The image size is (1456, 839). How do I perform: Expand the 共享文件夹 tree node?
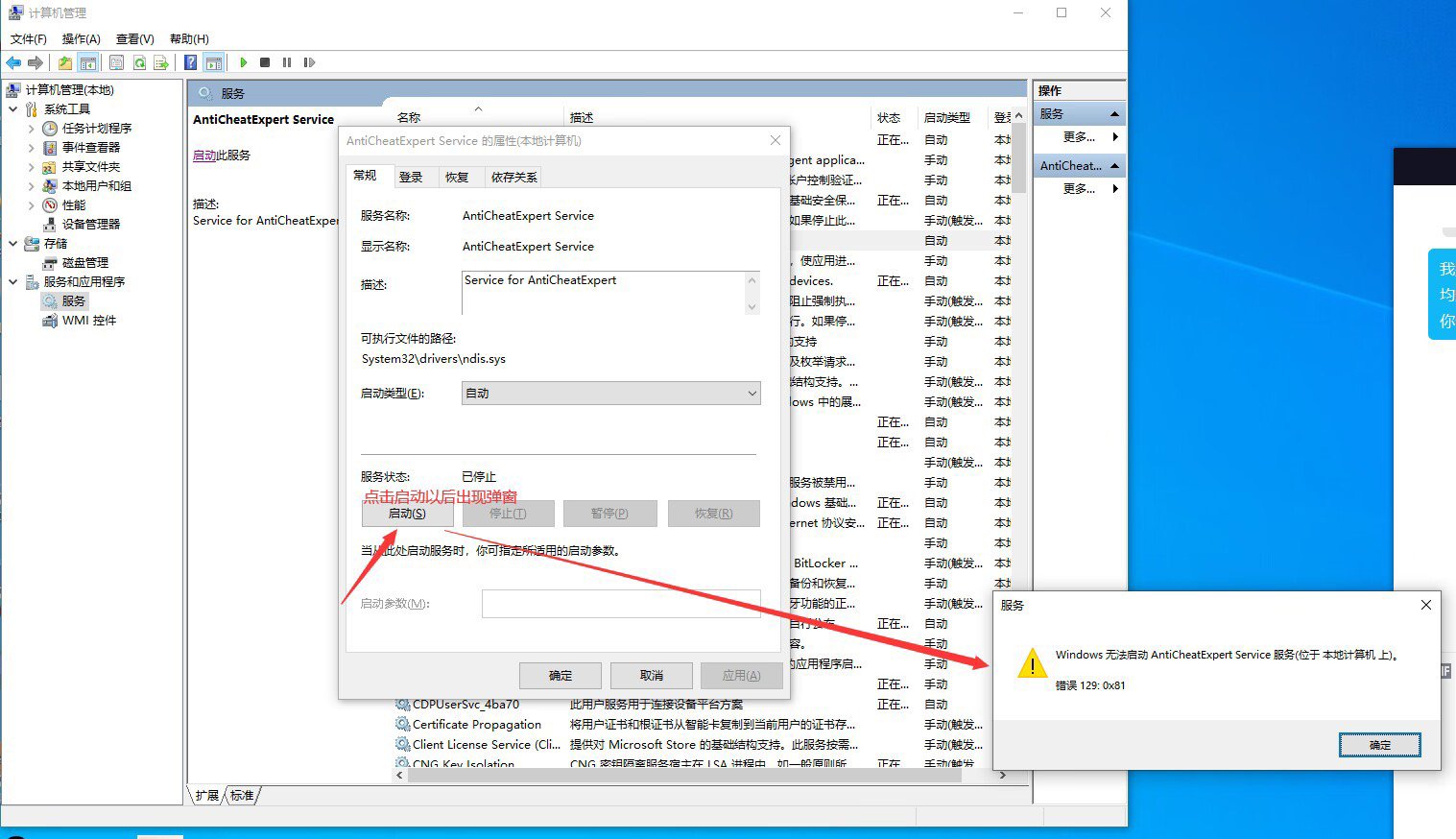point(31,166)
